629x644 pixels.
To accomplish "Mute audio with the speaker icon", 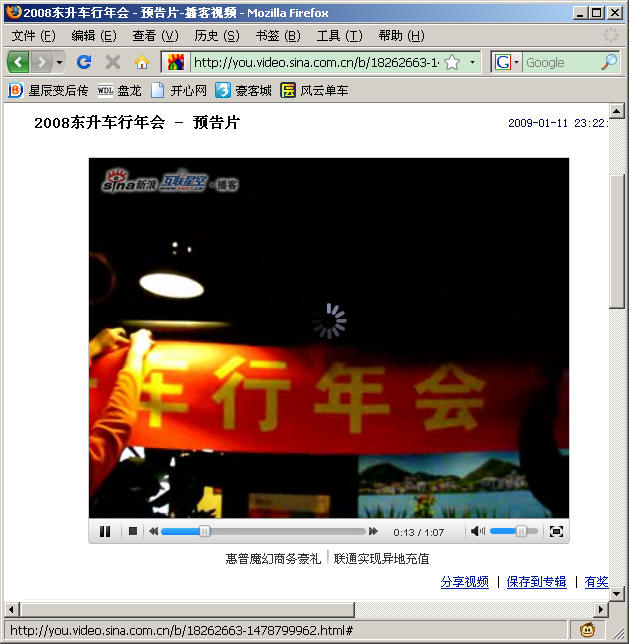I will tap(477, 531).
